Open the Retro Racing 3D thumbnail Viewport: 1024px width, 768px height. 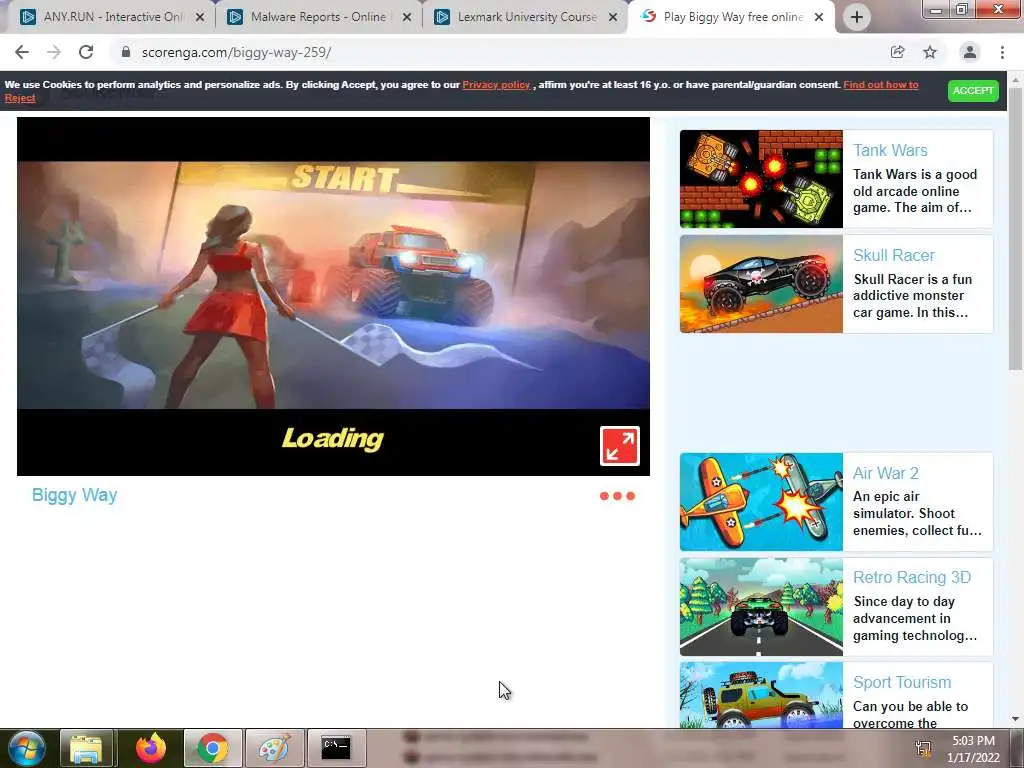tap(761, 607)
